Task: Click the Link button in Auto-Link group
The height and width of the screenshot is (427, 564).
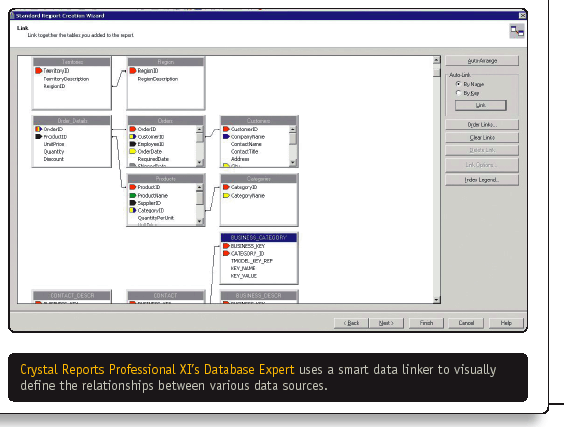Action: [481, 105]
